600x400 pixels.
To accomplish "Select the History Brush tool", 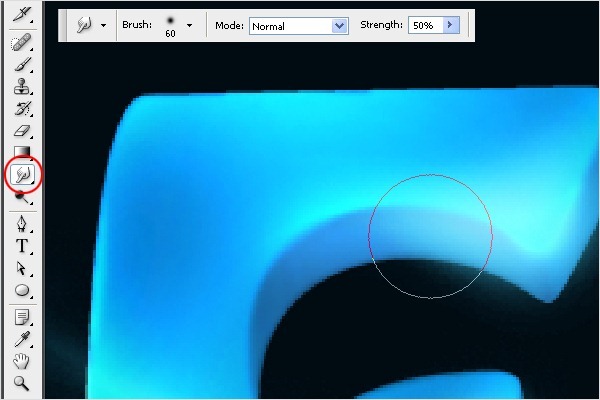I will click(x=22, y=109).
